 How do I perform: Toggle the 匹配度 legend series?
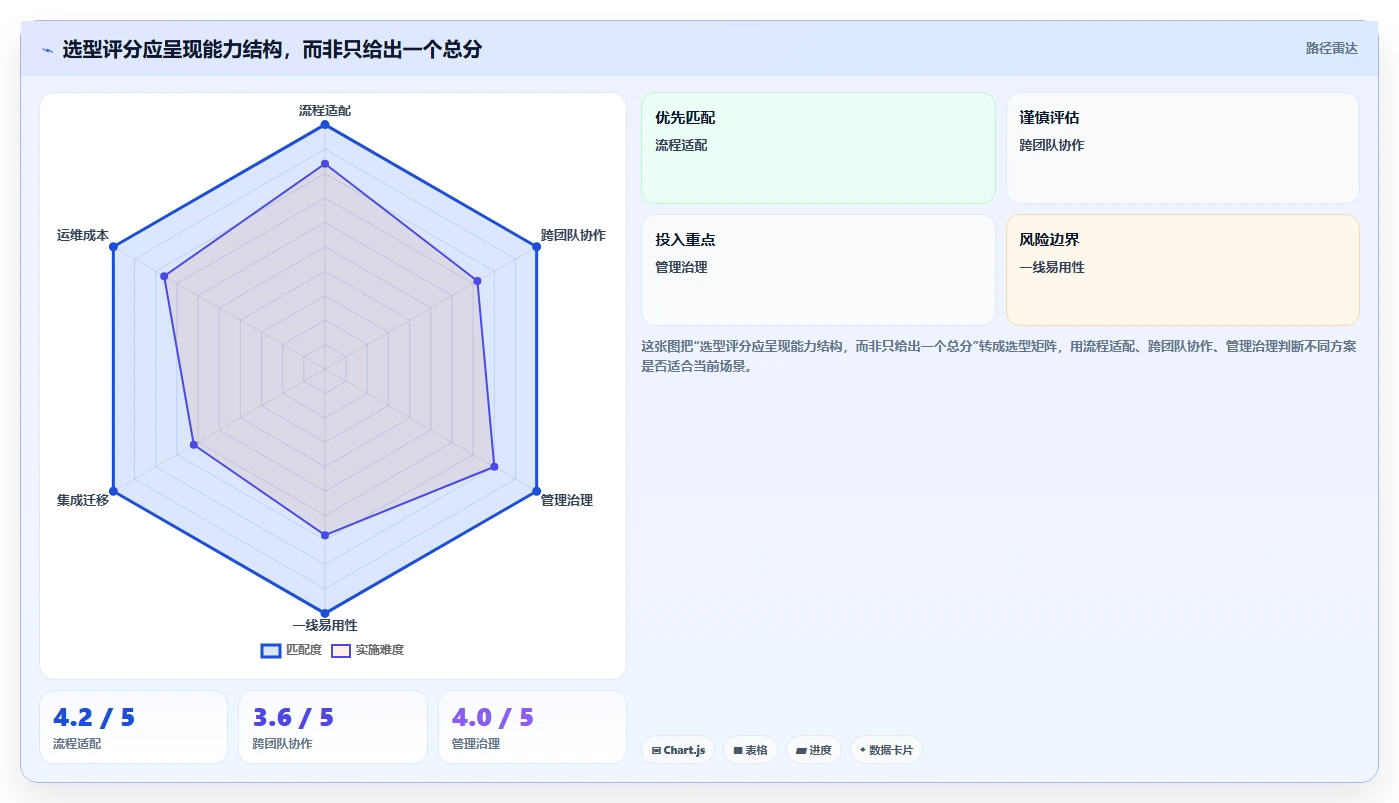[x=291, y=650]
